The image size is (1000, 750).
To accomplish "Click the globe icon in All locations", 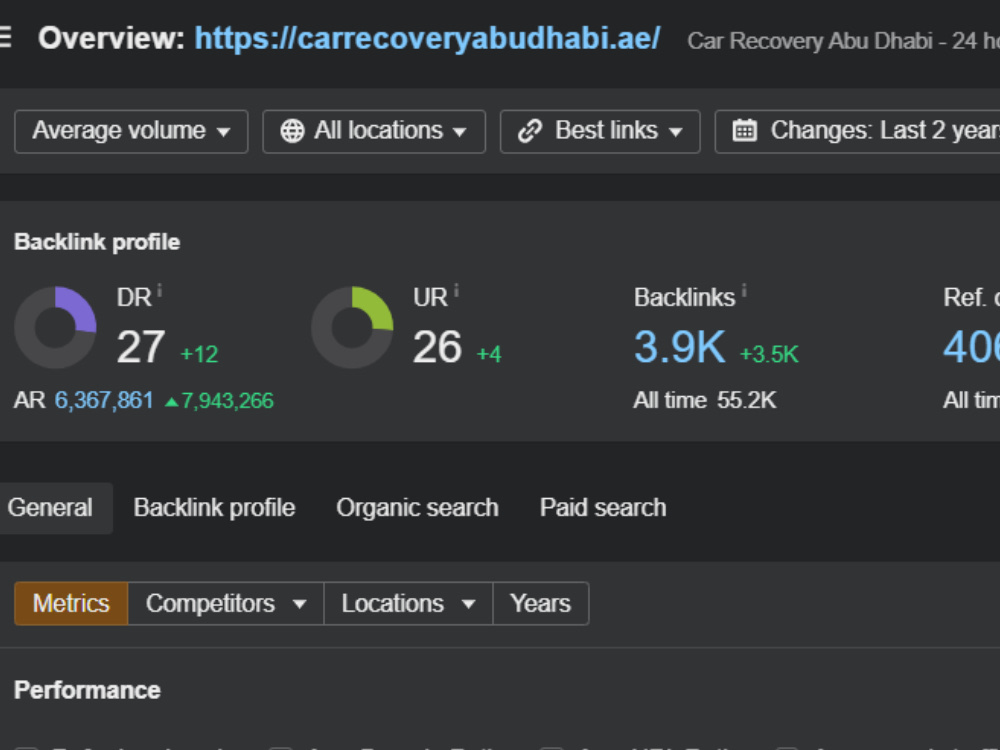I will 292,131.
